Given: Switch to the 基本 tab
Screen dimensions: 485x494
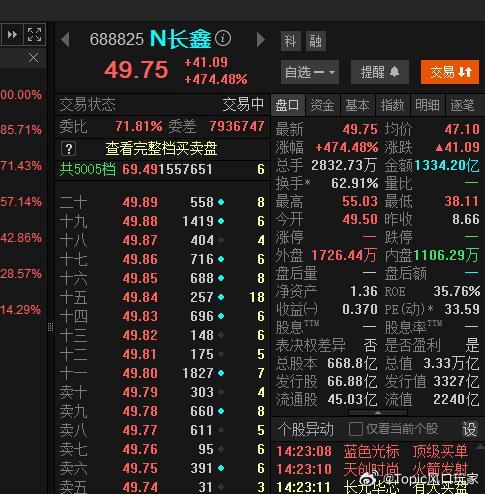Looking at the screenshot, I should click(x=357, y=105).
